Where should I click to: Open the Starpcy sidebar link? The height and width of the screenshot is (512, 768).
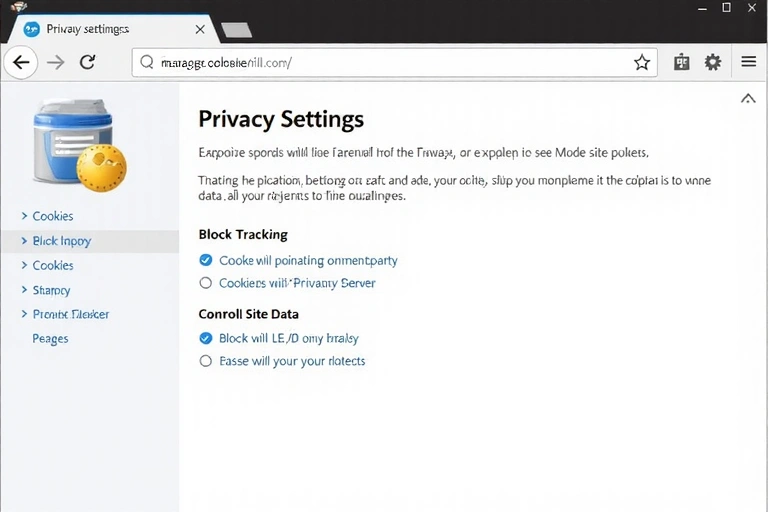(51, 291)
